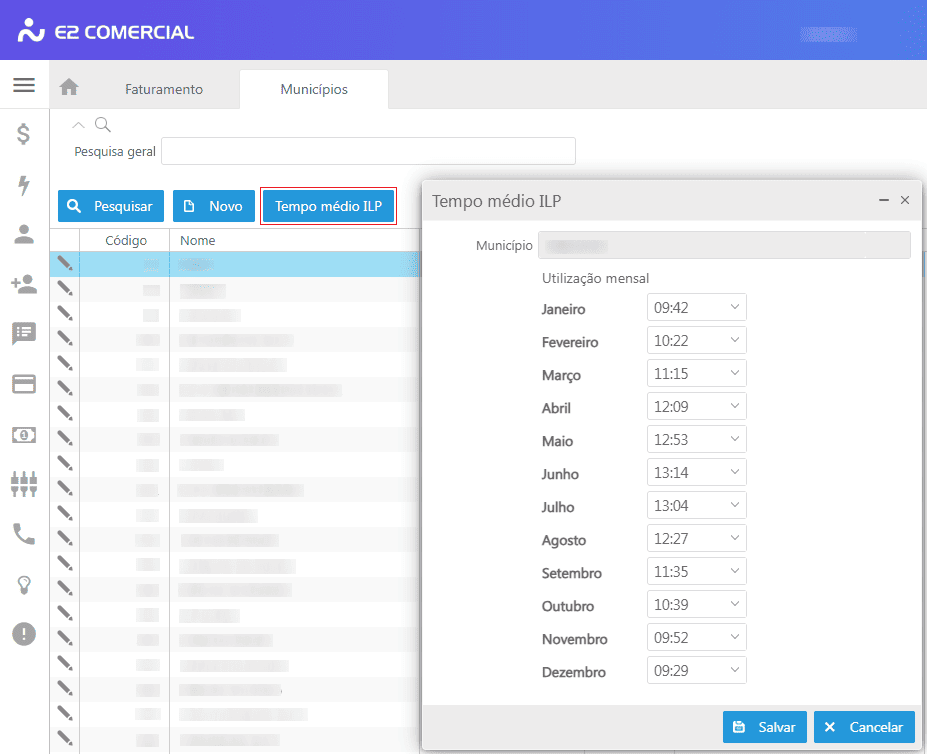The image size is (927, 754).
Task: Select the lightning bolt sidebar icon
Action: (x=24, y=184)
